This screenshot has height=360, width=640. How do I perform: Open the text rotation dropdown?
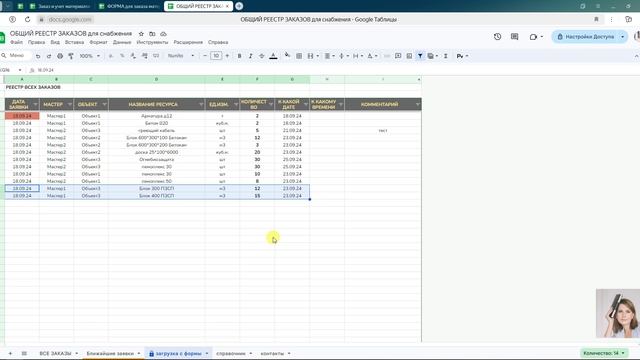point(372,56)
